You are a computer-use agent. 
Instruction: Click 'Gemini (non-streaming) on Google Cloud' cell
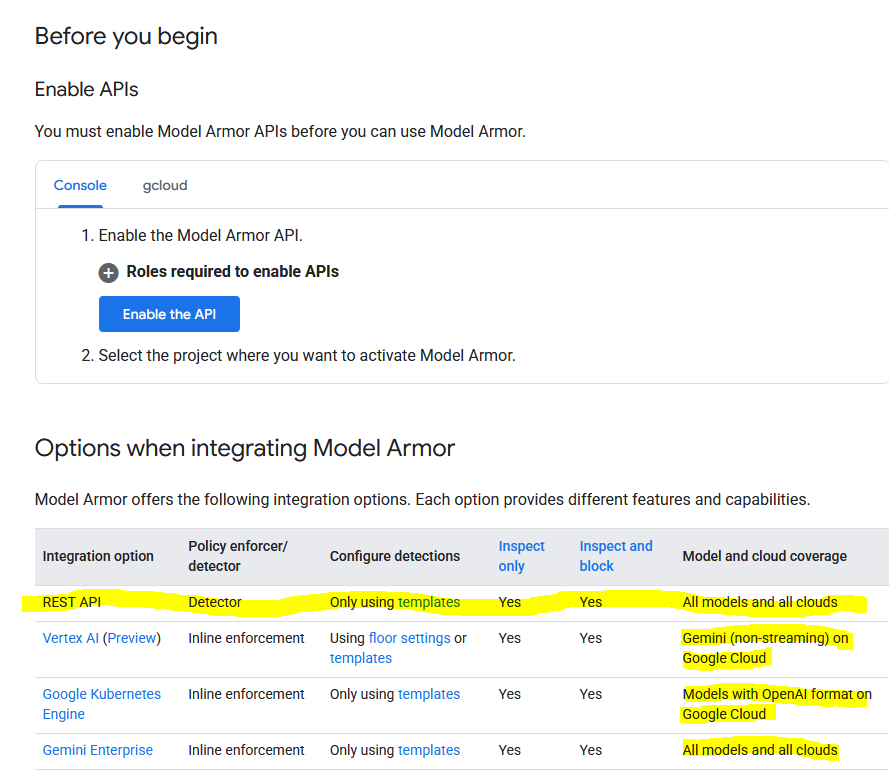point(765,648)
